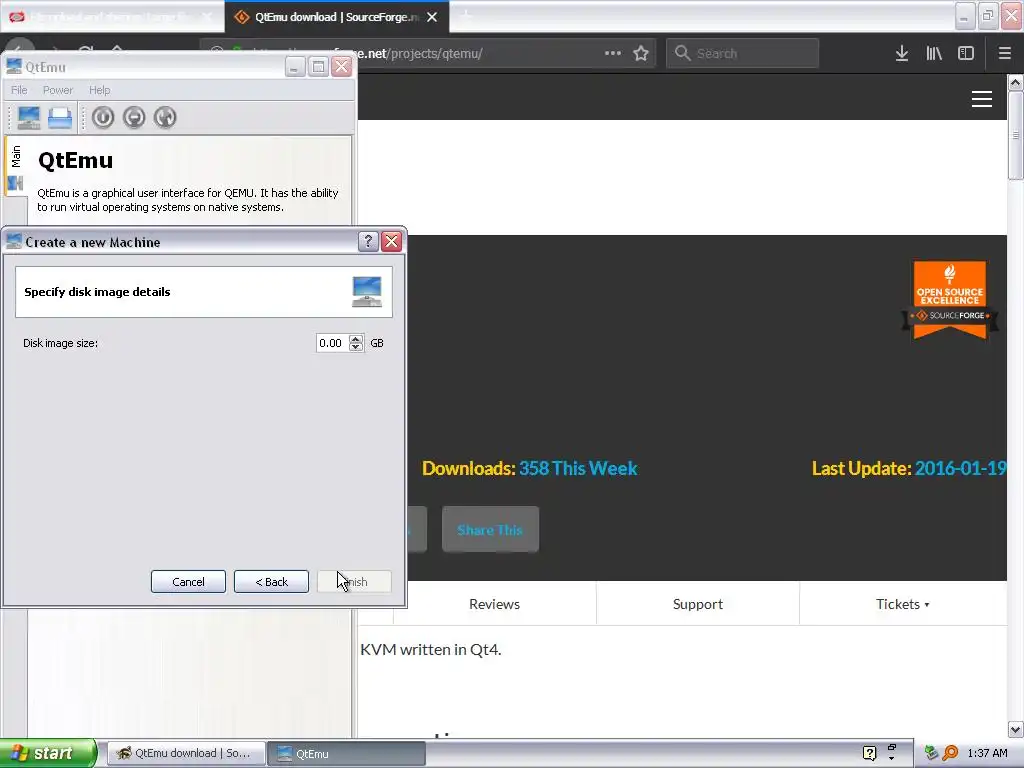
Task: Open the Power menu in QtEmu
Action: coord(57,90)
